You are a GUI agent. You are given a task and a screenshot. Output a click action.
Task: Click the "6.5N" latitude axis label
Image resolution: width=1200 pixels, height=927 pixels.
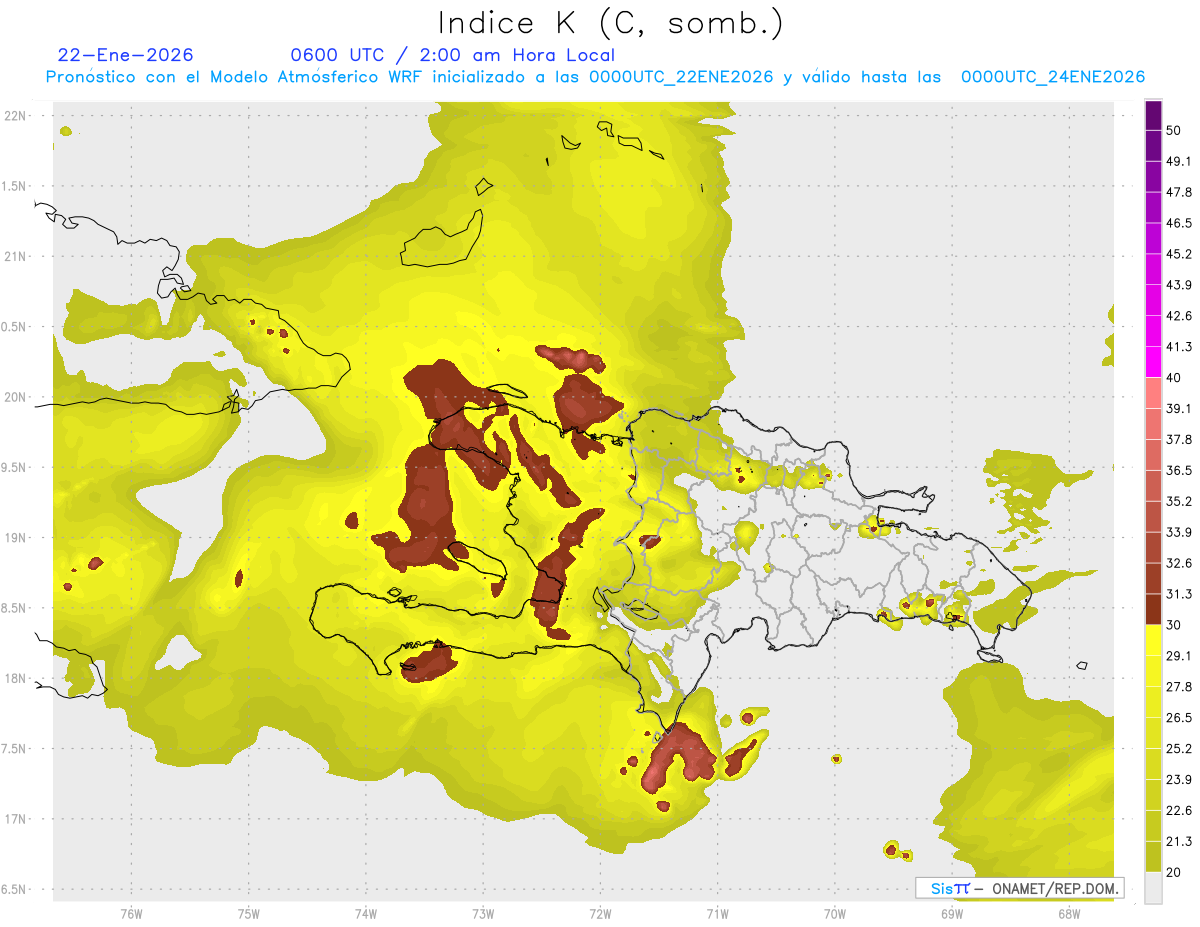pyautogui.click(x=14, y=890)
